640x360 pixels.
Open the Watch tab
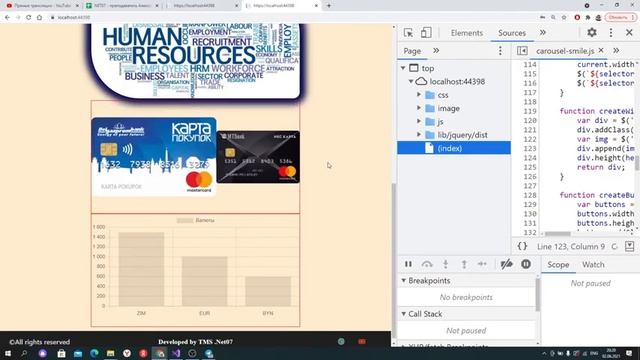[x=593, y=264]
